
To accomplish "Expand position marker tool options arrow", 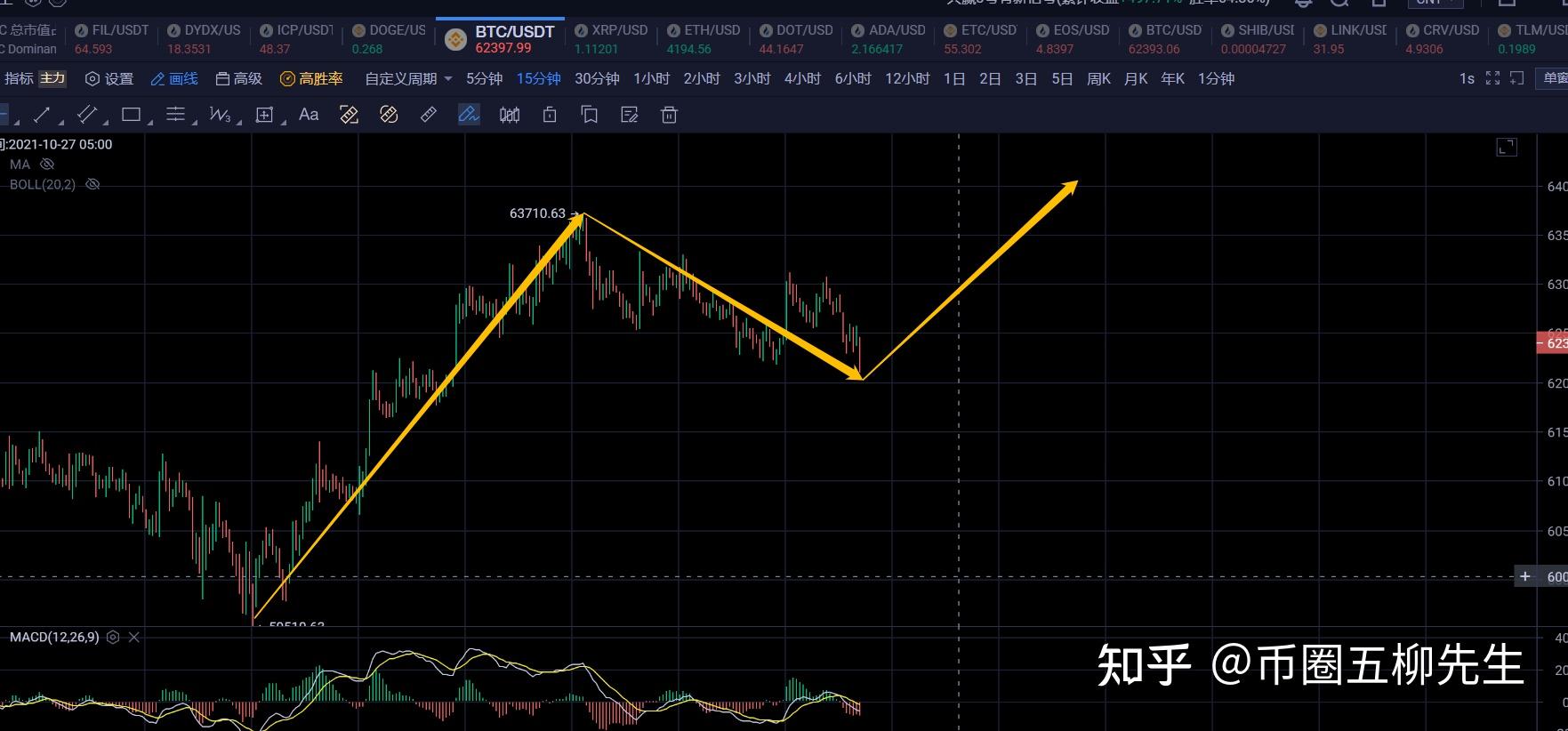I will (x=285, y=121).
